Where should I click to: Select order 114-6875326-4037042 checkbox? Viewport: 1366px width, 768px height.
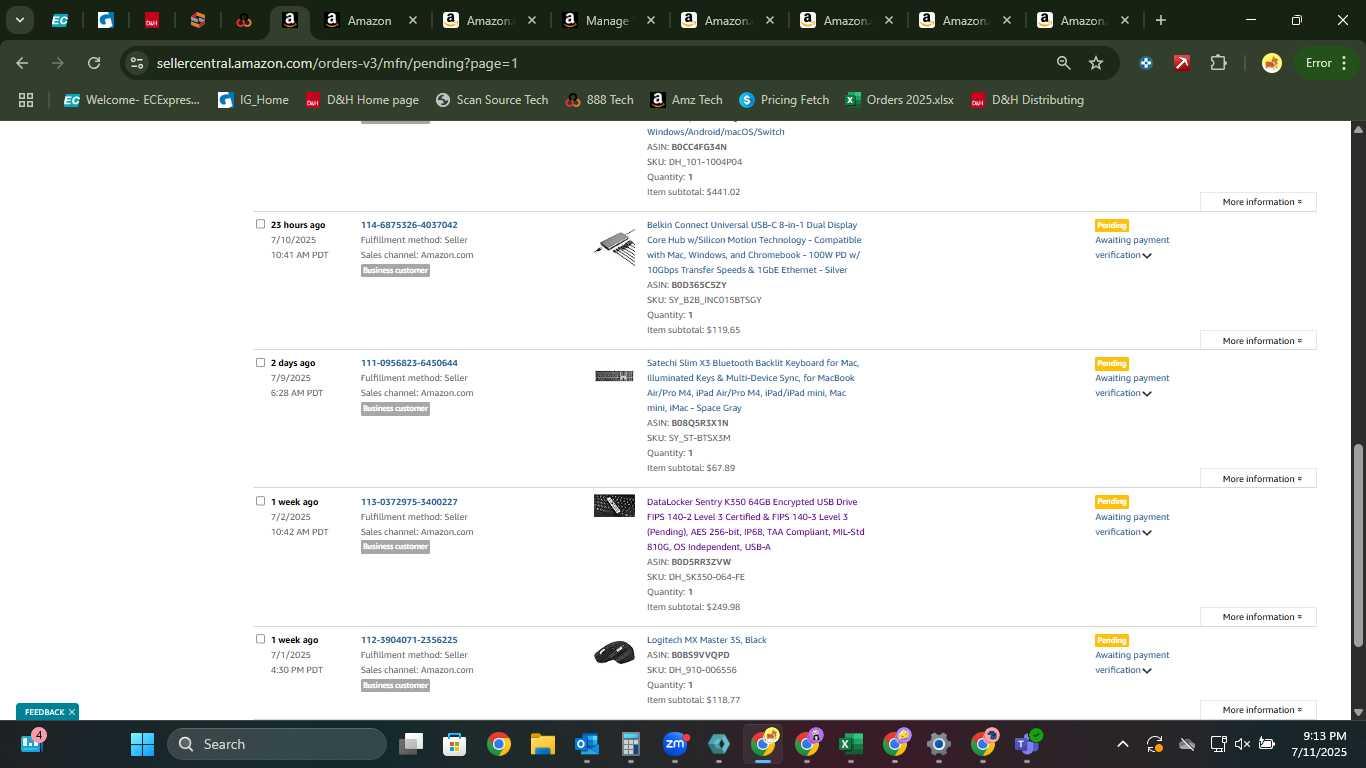(260, 224)
